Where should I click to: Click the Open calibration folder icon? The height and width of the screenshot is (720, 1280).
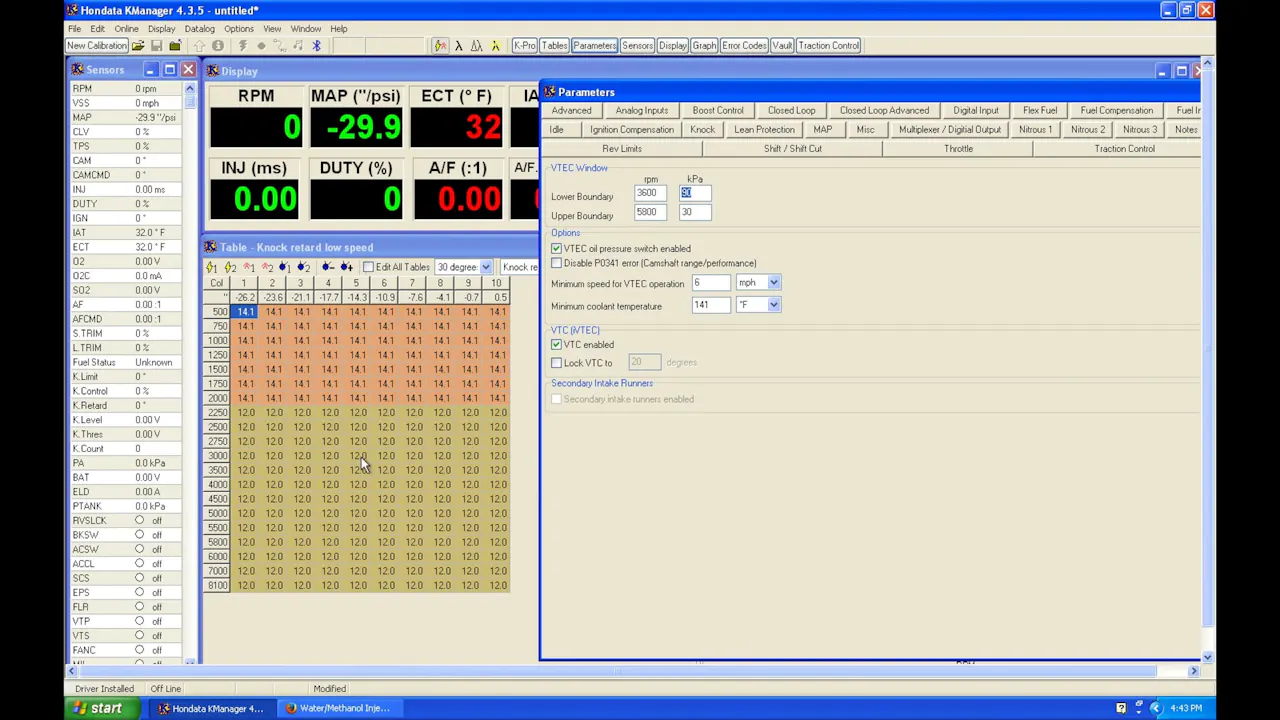(138, 45)
